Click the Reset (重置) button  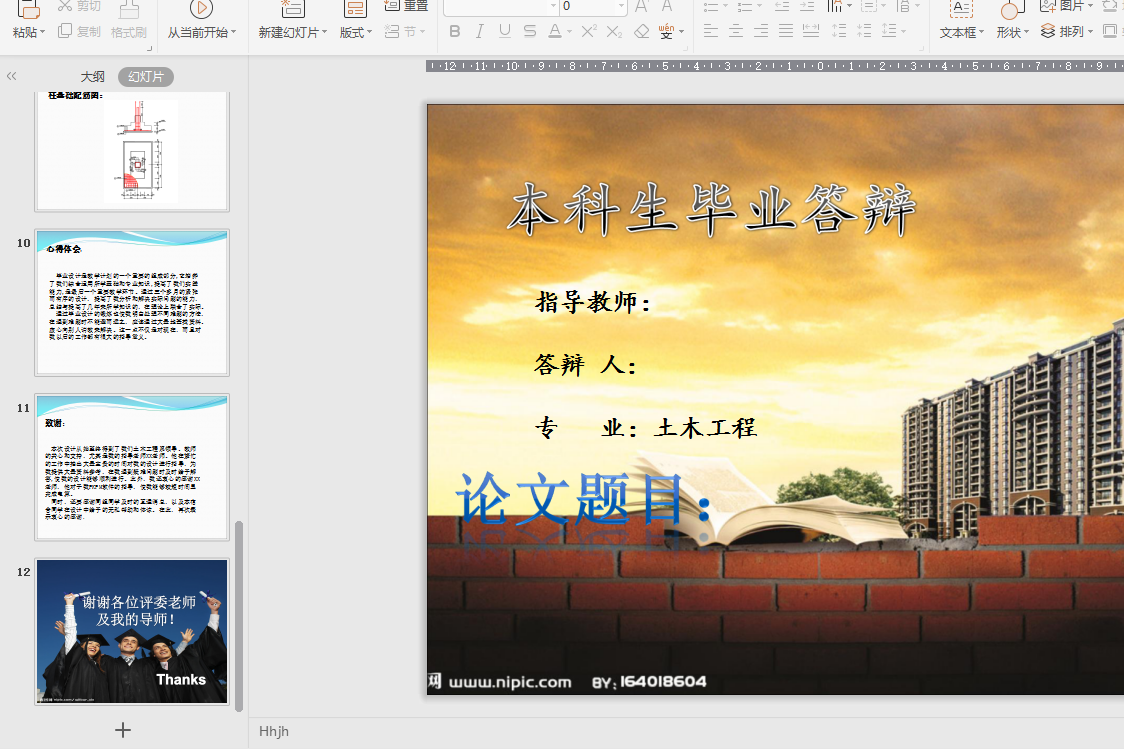(x=406, y=6)
